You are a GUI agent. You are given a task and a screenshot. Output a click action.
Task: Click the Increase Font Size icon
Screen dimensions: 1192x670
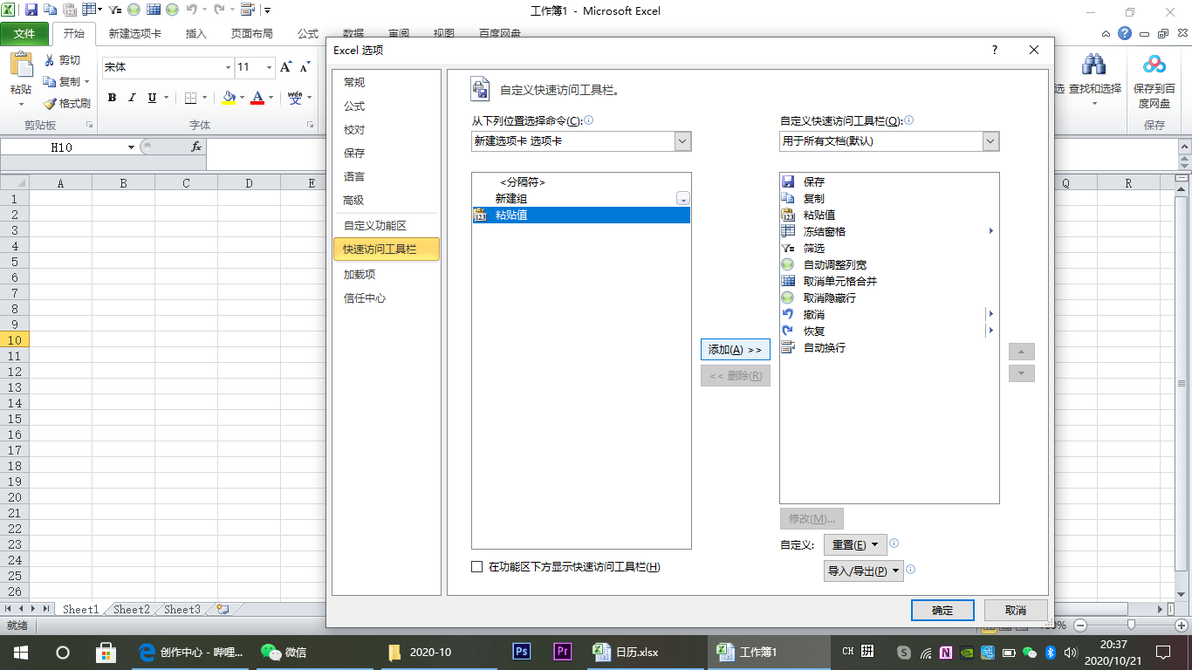(286, 67)
